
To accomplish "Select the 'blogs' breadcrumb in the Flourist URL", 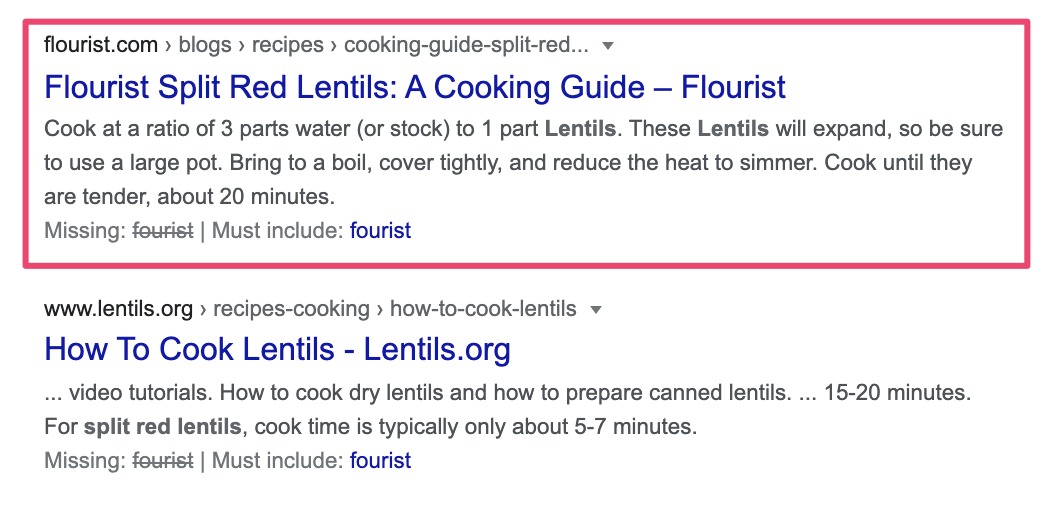I will pos(205,45).
